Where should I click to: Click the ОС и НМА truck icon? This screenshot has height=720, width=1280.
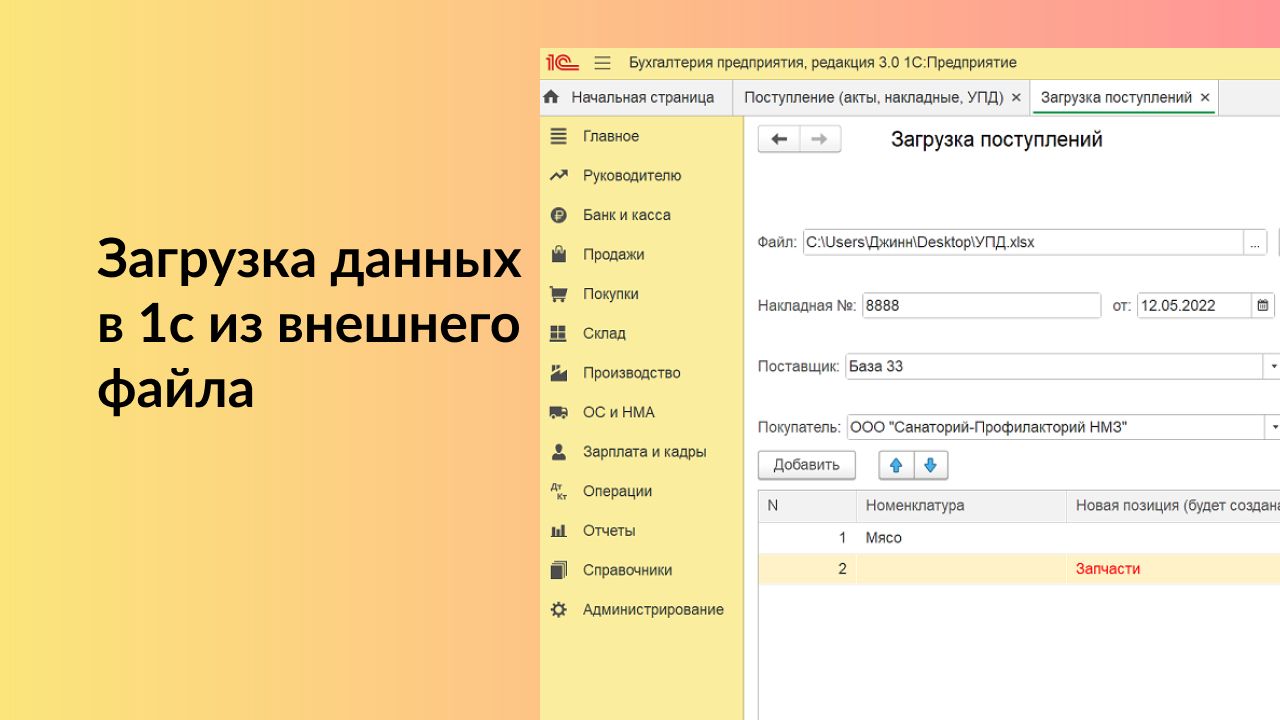[559, 412]
